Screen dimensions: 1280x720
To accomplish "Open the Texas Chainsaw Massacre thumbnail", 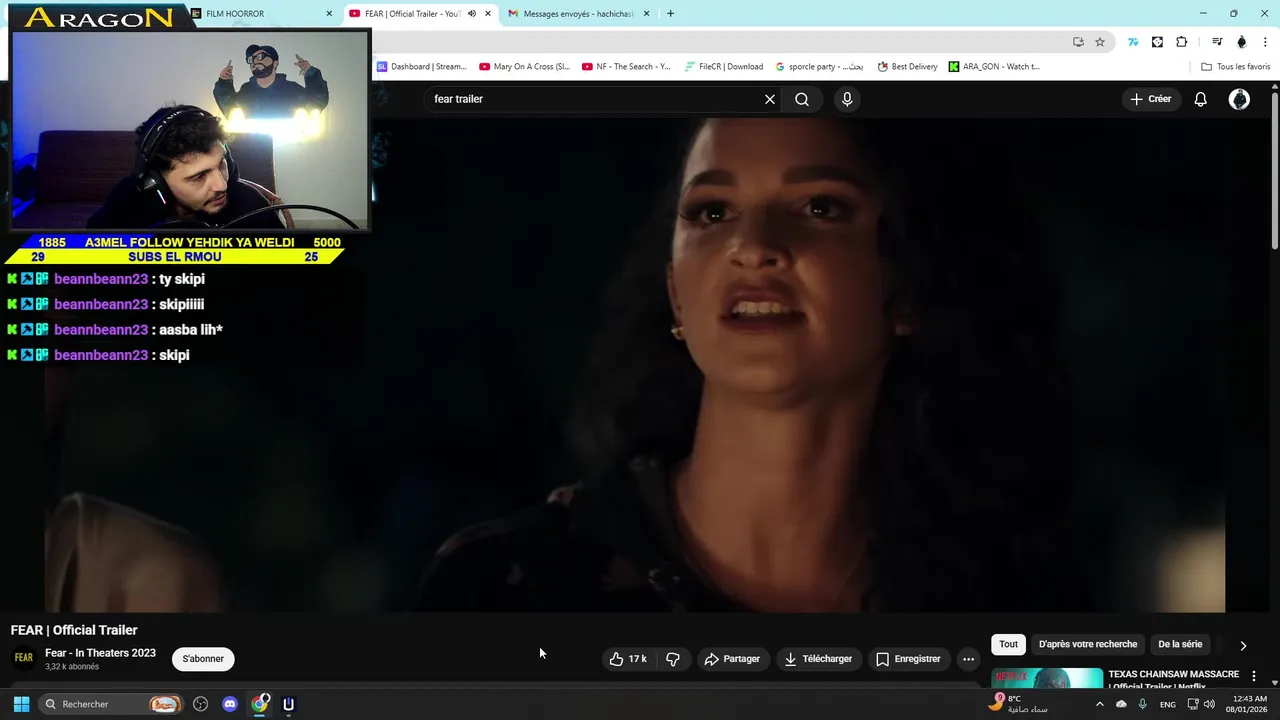I will pos(1047,678).
